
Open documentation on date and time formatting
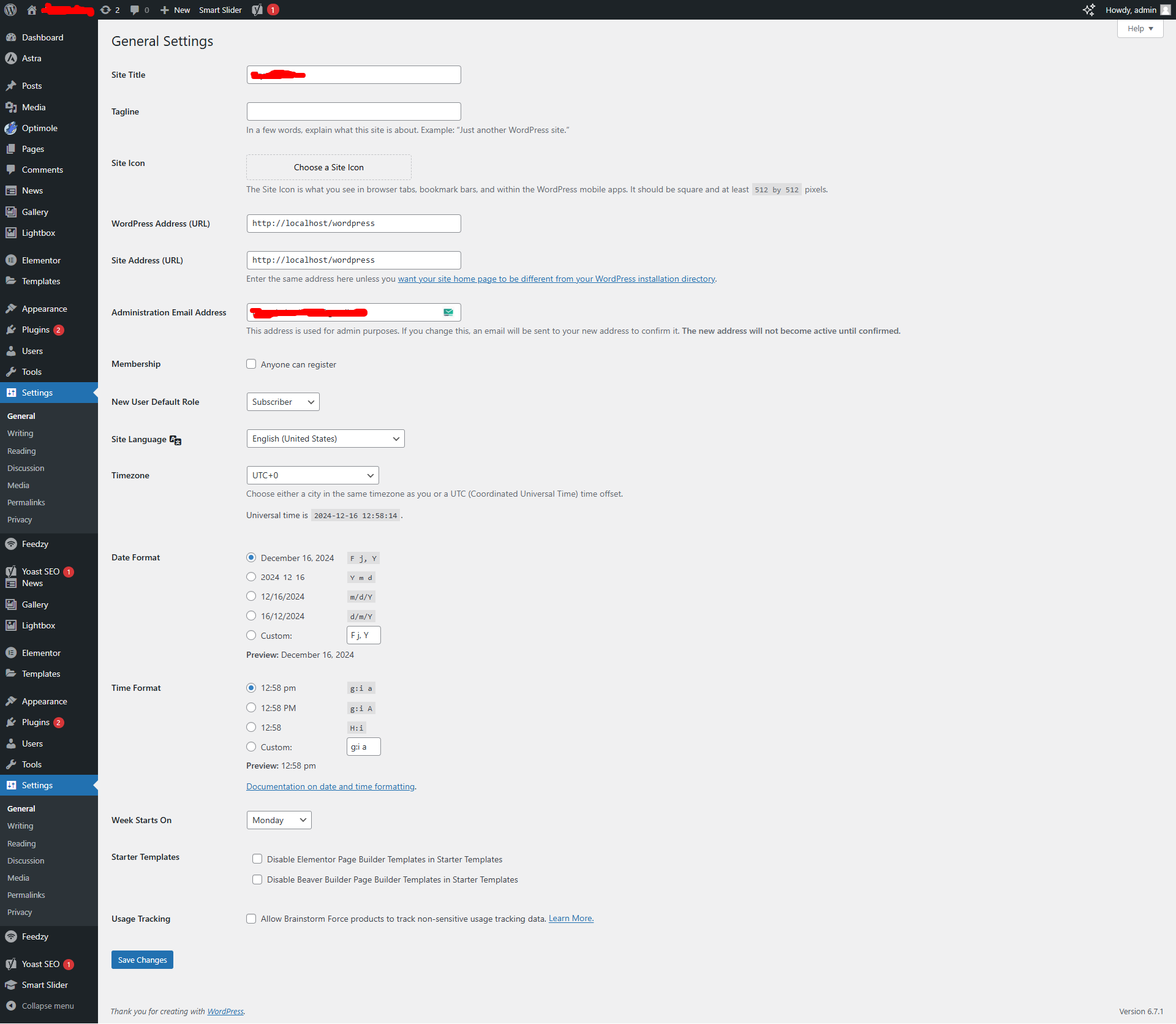coord(330,786)
